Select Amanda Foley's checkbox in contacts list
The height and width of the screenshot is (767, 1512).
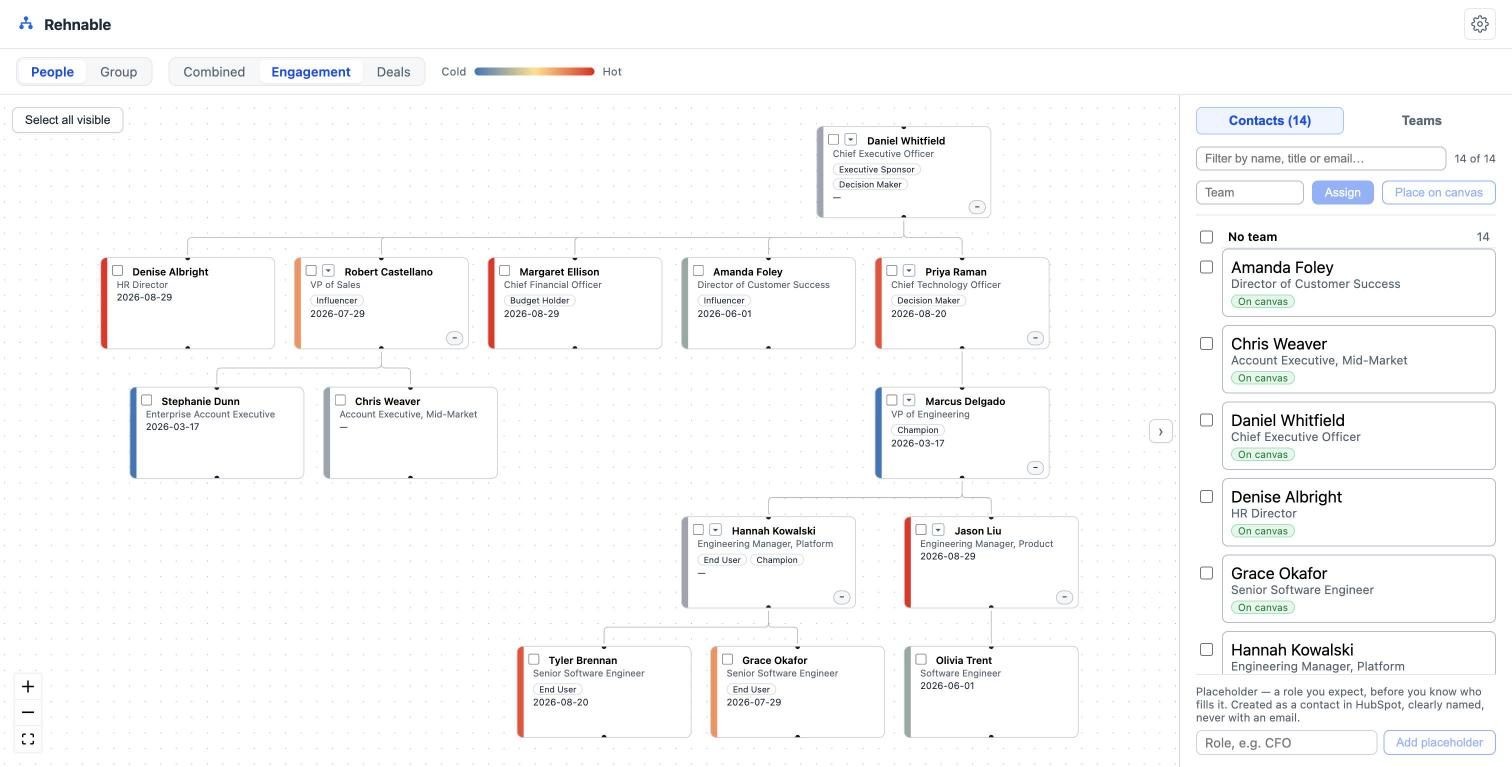[1206, 267]
